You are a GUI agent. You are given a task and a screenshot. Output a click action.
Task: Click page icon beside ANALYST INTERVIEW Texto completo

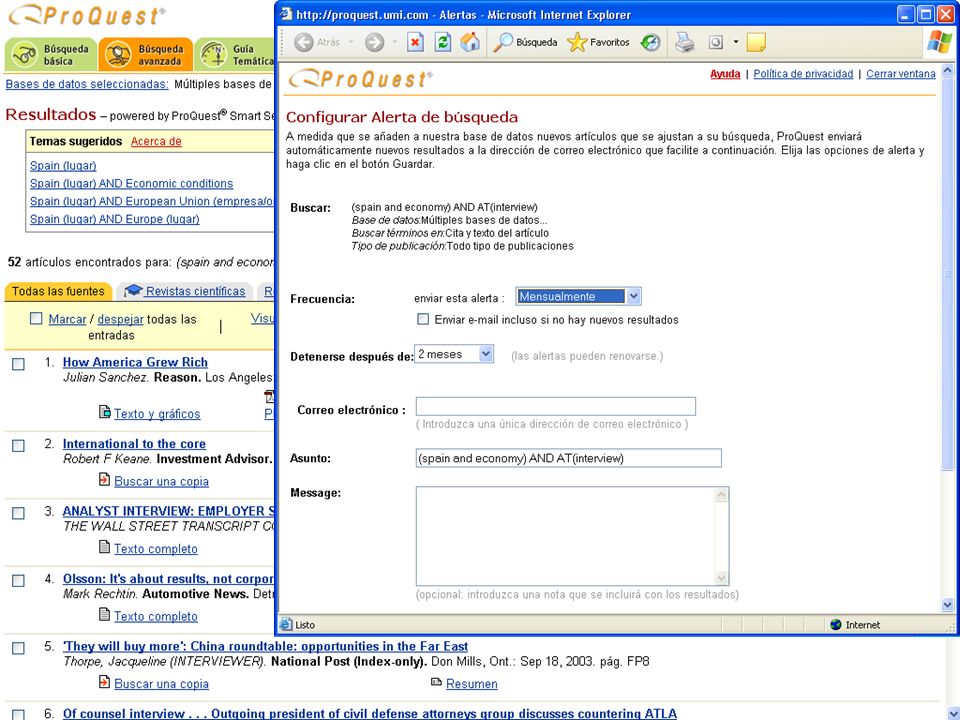pos(105,547)
